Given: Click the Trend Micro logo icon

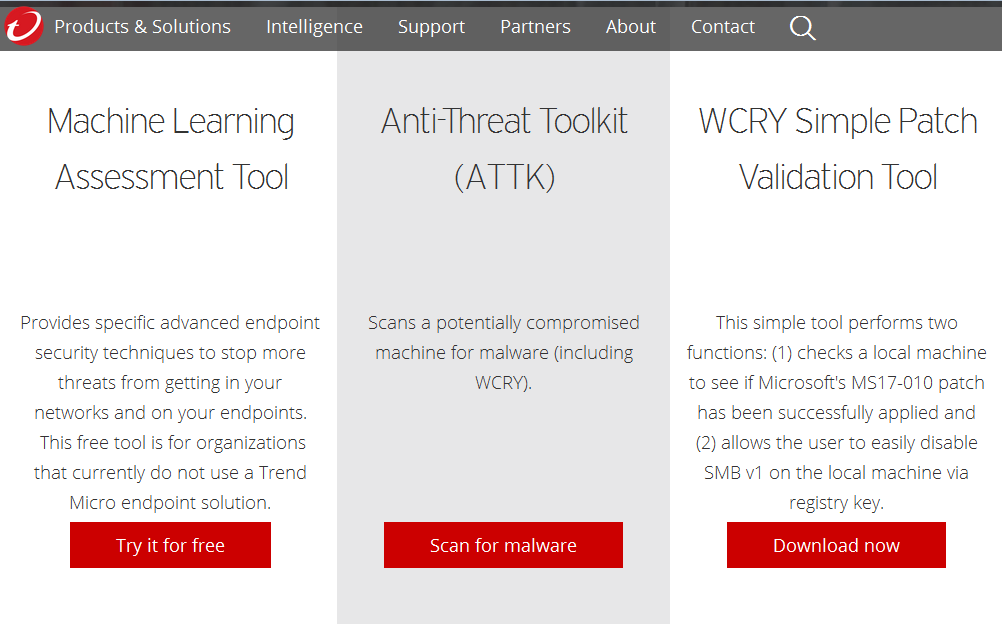Looking at the screenshot, I should pos(24,26).
